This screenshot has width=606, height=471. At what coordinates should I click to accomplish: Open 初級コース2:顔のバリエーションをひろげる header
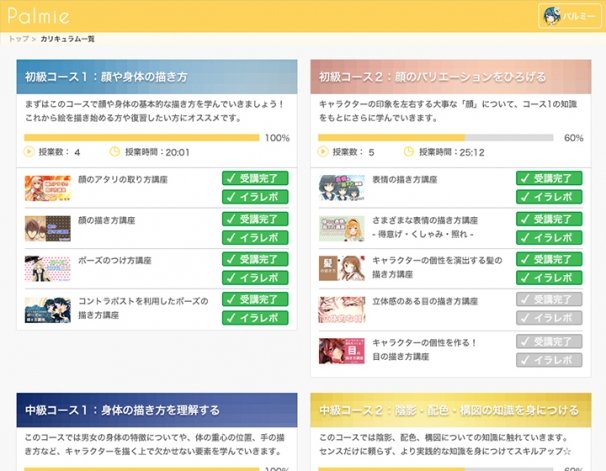pyautogui.click(x=451, y=77)
